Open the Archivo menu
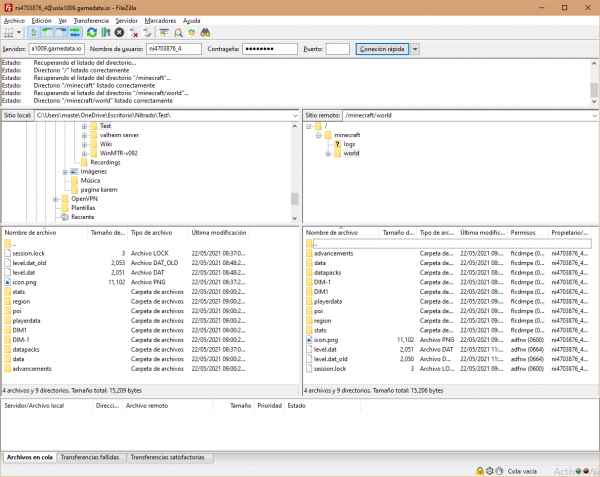Screen dimensions: 600x477 point(14,21)
